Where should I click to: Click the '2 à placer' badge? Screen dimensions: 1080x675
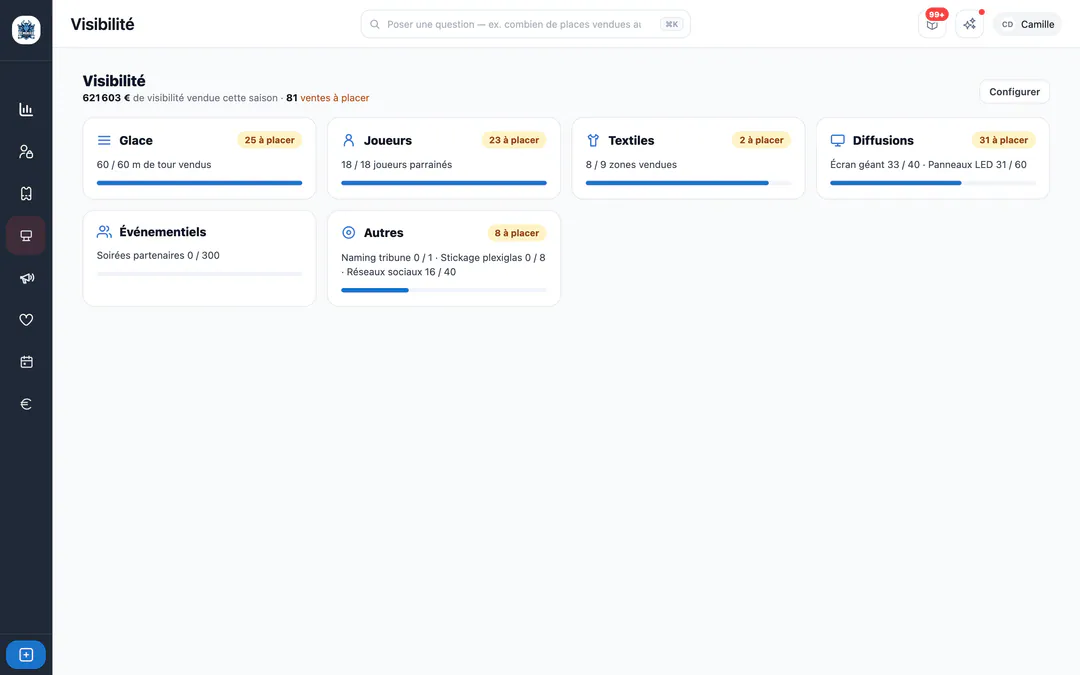tap(761, 140)
